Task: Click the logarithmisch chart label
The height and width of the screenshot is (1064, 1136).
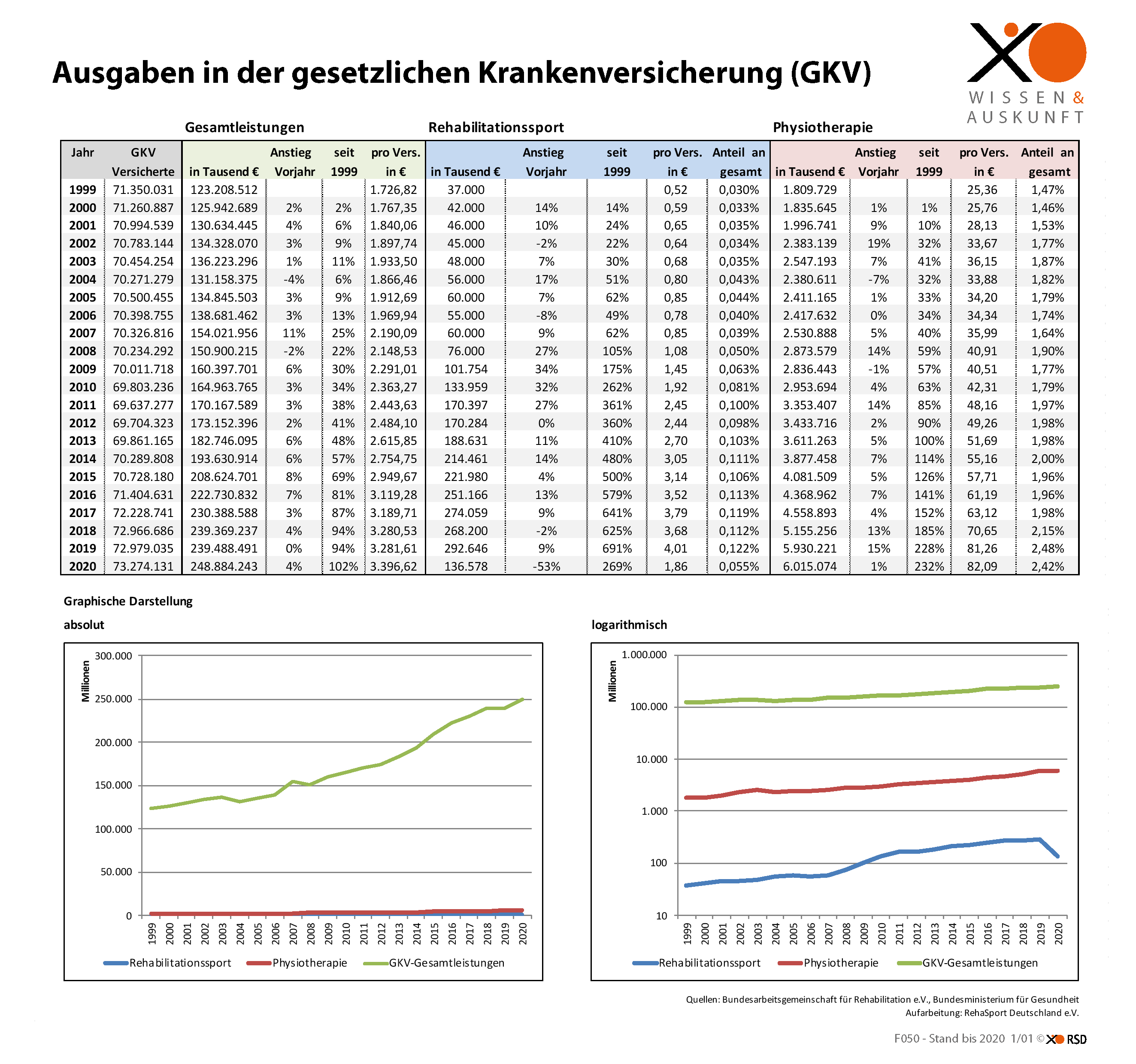Action: [x=629, y=625]
